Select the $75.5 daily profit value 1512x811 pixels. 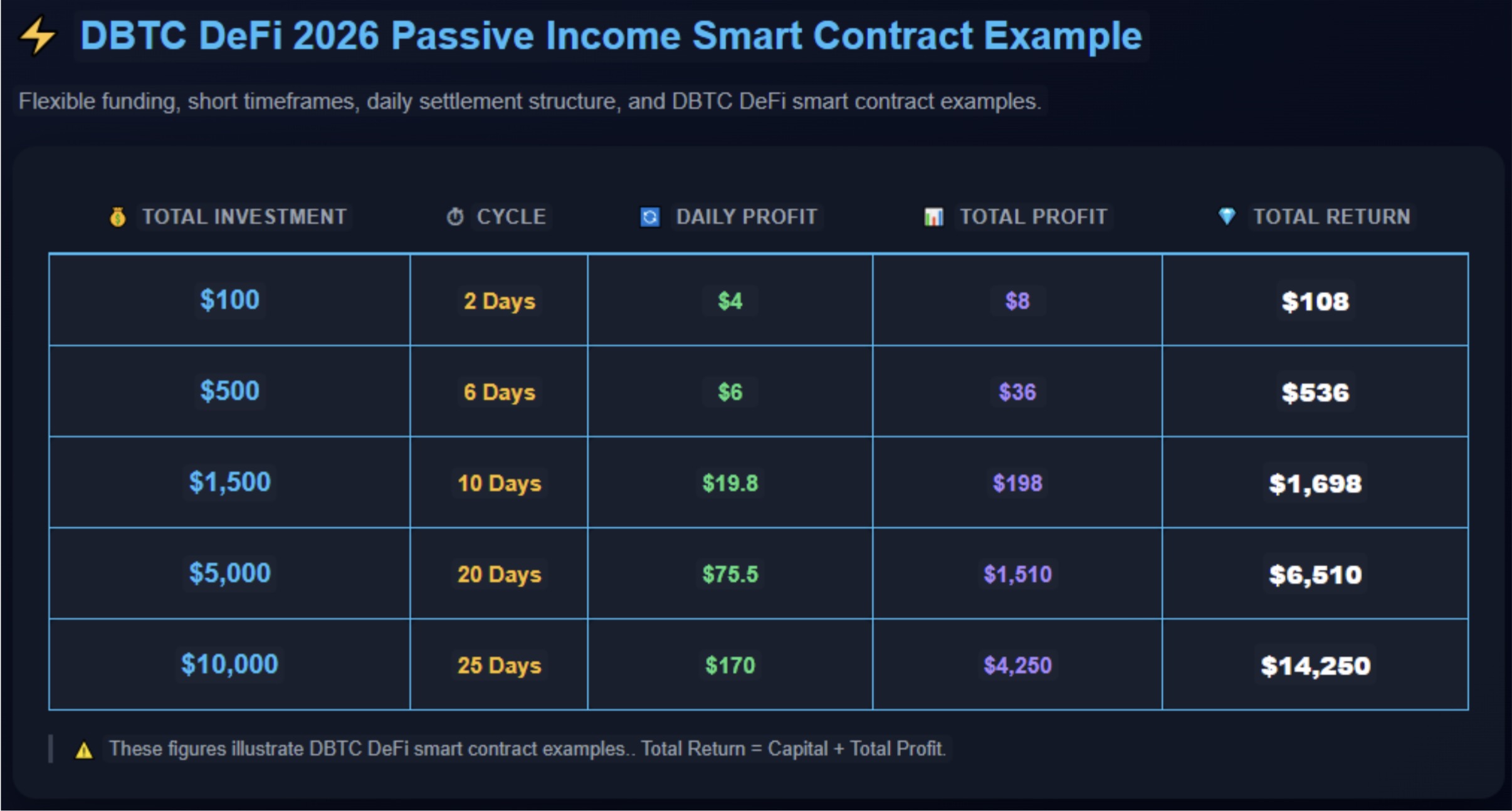[x=730, y=574]
